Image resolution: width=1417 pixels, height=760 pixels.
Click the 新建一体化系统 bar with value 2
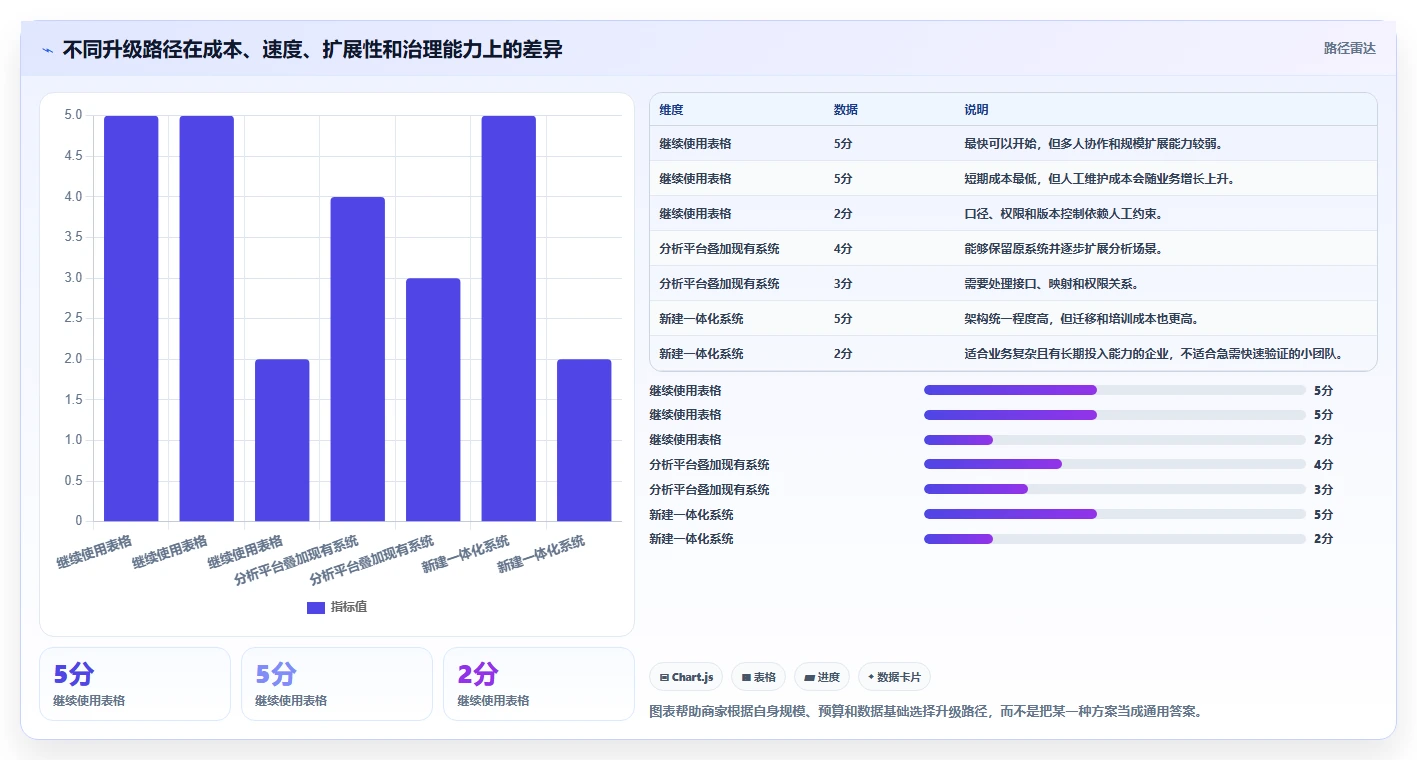tap(584, 440)
